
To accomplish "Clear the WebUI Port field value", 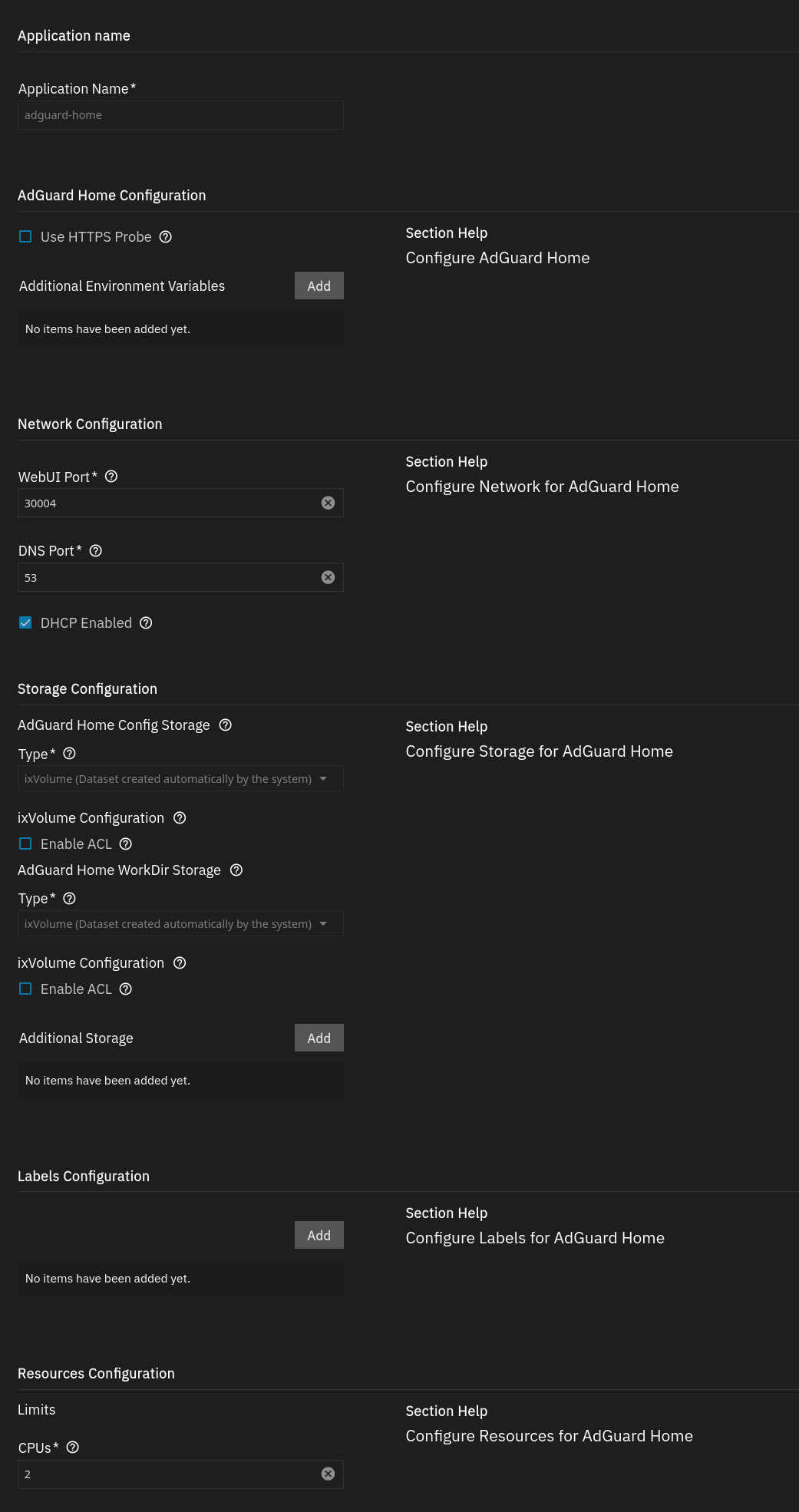I will tap(328, 503).
